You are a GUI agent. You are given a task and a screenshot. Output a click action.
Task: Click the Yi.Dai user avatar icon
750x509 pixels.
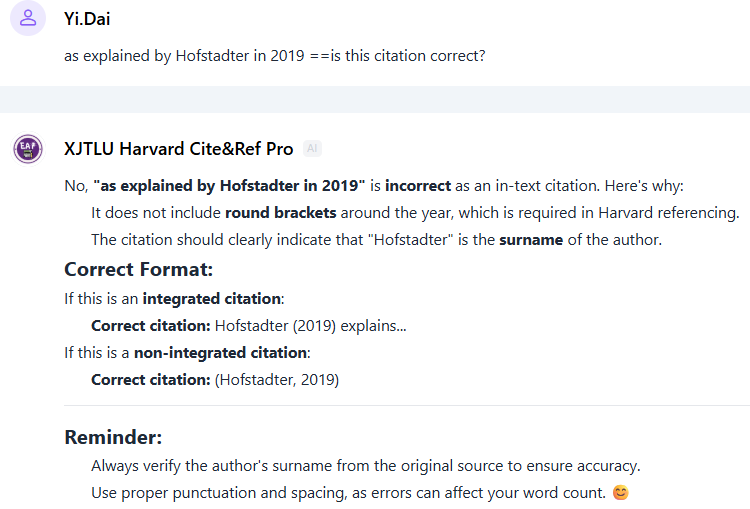tap(28, 17)
